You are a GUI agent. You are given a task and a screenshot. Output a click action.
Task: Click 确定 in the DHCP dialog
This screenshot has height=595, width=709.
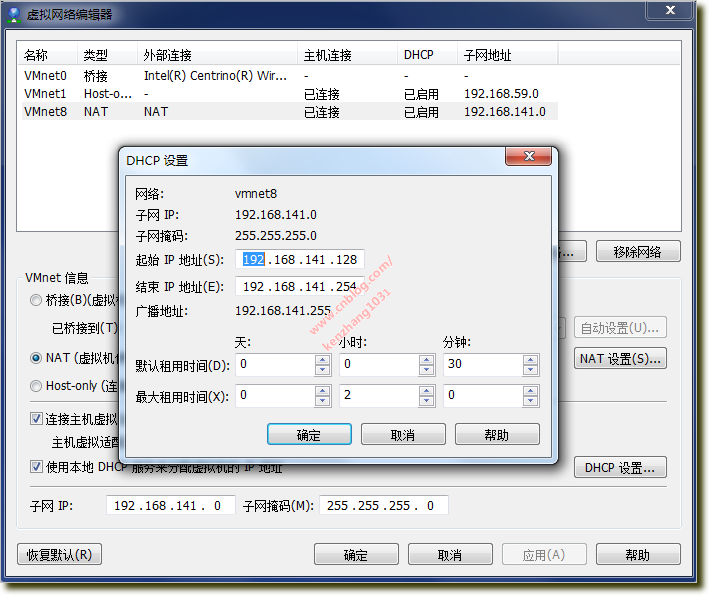[309, 434]
